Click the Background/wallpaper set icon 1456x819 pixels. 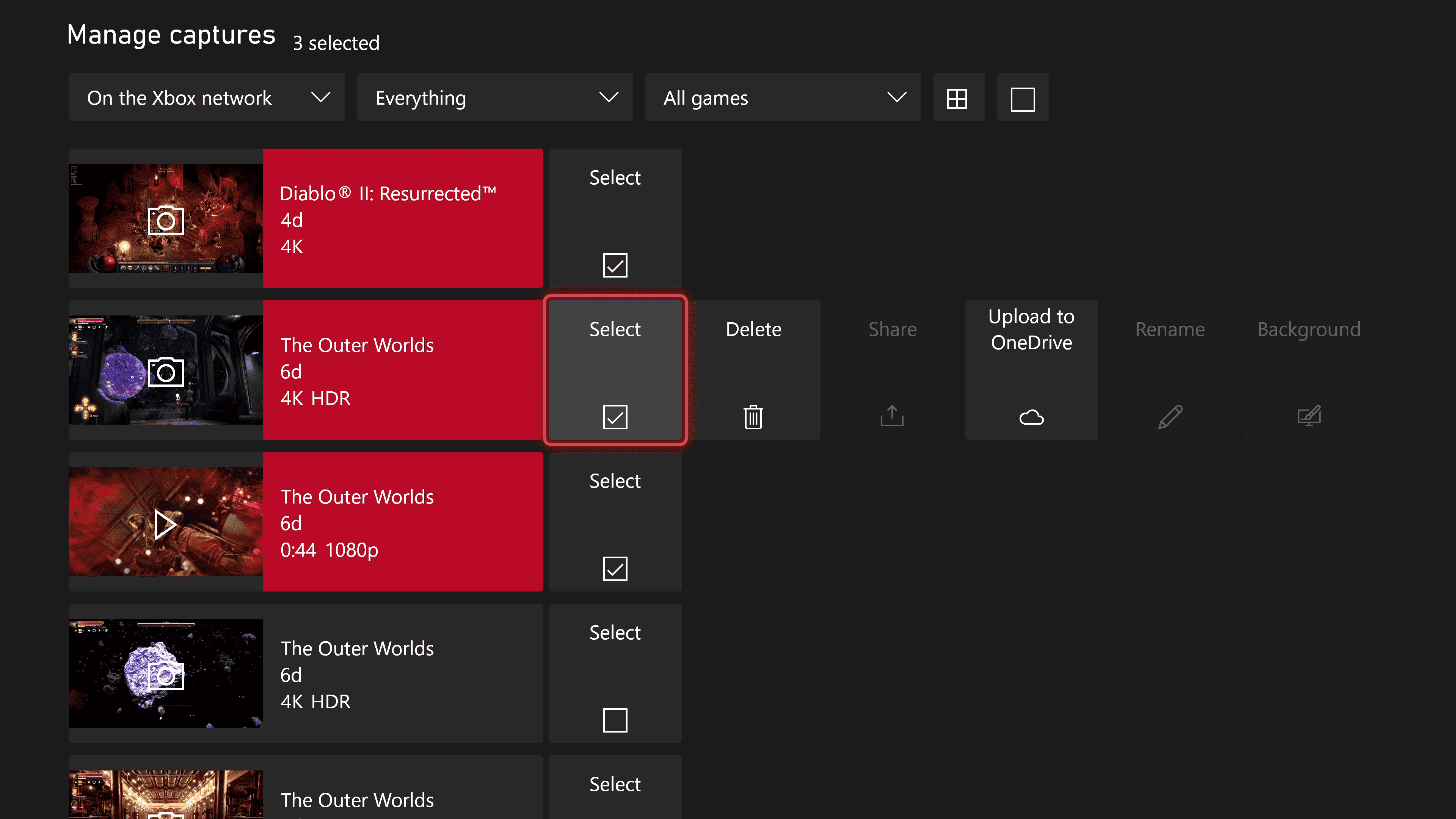coord(1308,416)
